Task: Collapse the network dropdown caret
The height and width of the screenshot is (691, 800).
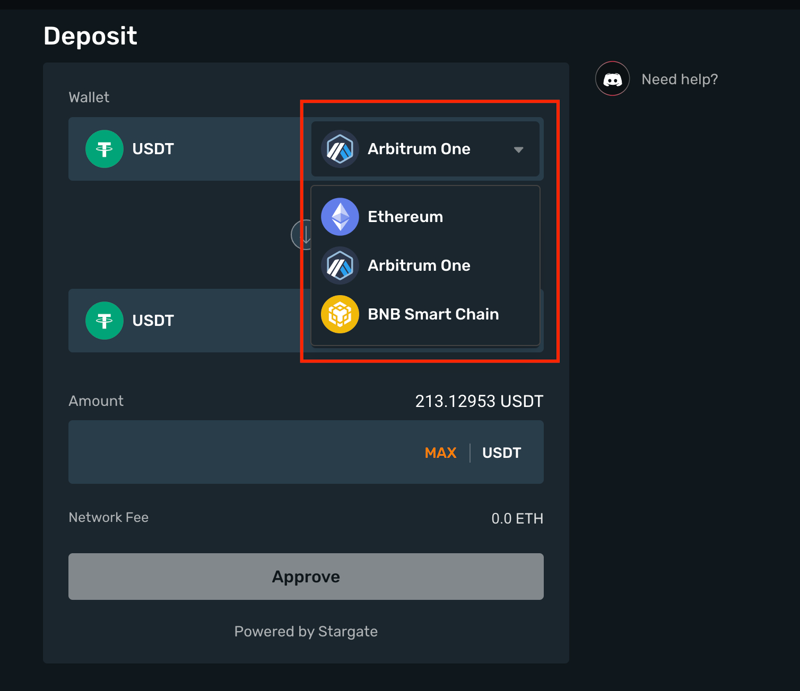Action: (x=518, y=150)
